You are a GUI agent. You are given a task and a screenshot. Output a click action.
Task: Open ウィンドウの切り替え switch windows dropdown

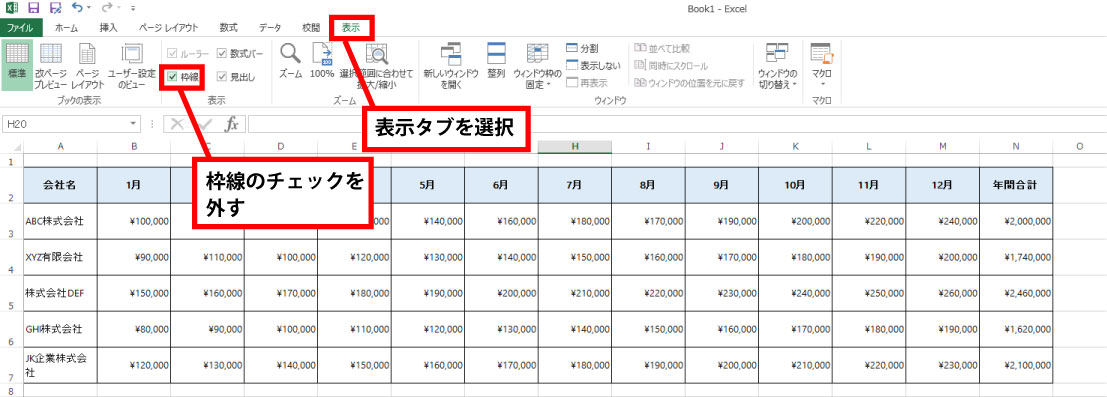pyautogui.click(x=777, y=65)
